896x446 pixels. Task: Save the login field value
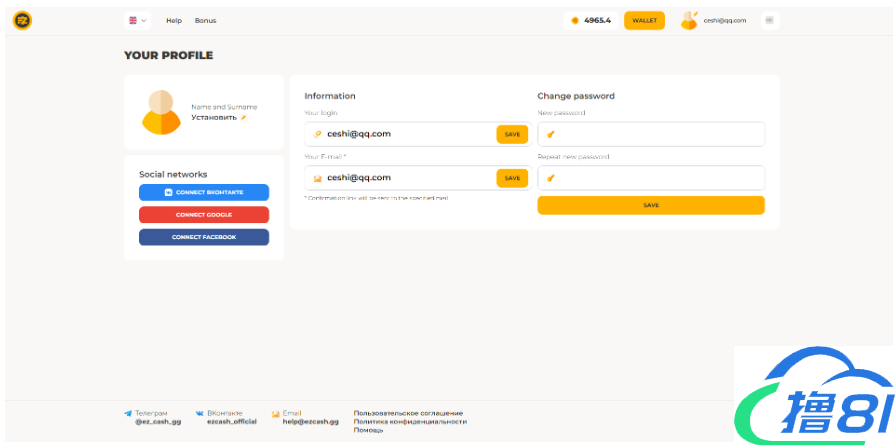(512, 134)
